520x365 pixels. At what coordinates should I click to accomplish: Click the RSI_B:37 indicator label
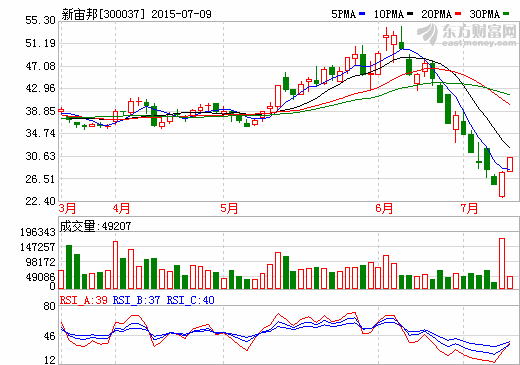[136, 300]
